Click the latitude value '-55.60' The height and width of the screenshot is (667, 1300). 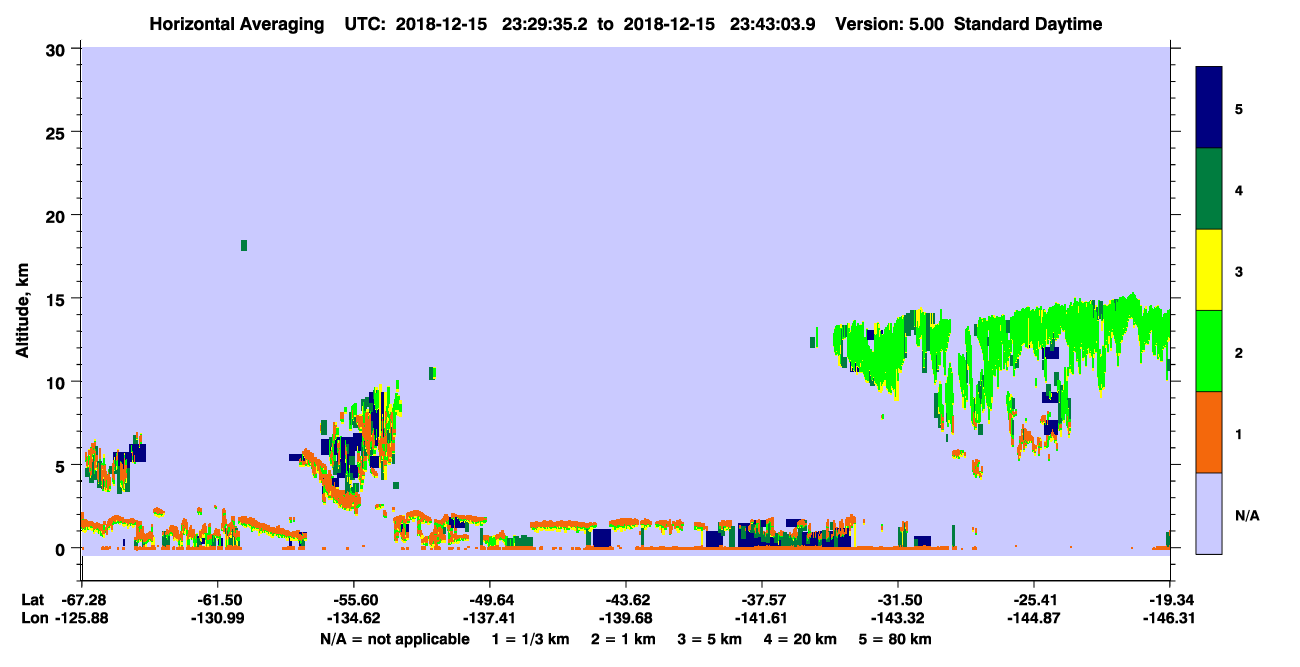click(x=353, y=600)
